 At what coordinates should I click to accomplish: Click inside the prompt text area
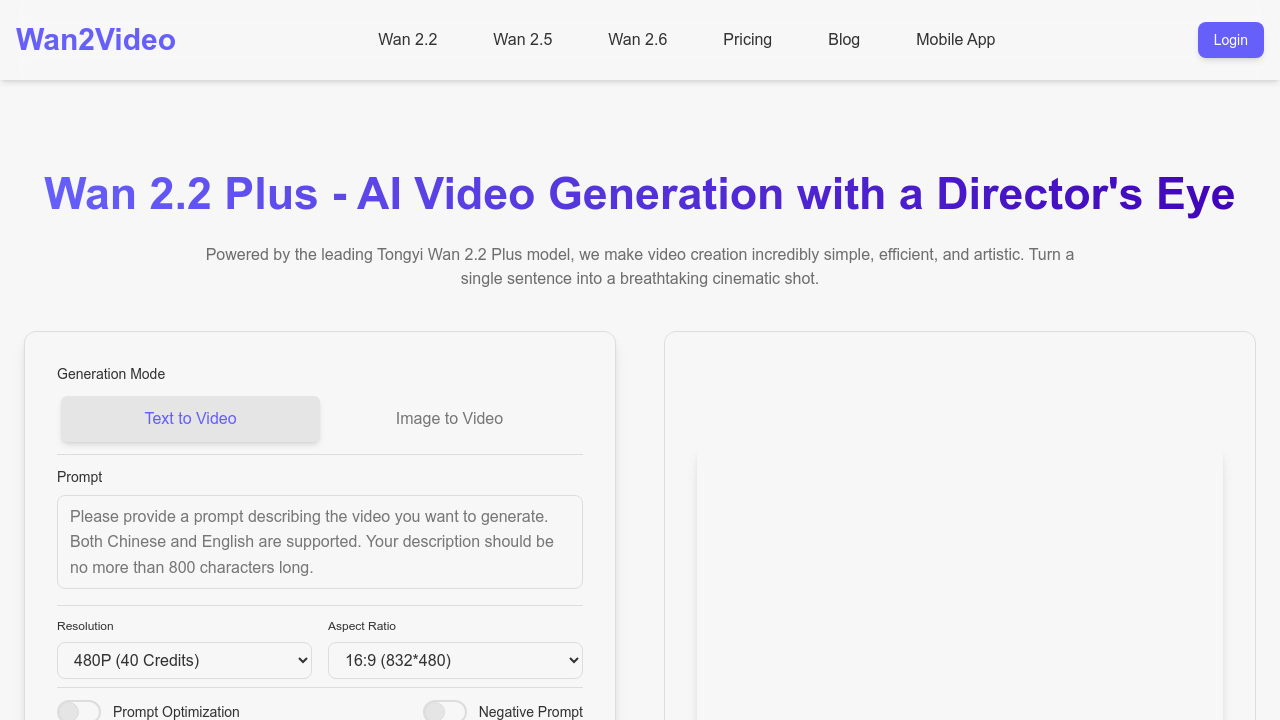click(319, 541)
